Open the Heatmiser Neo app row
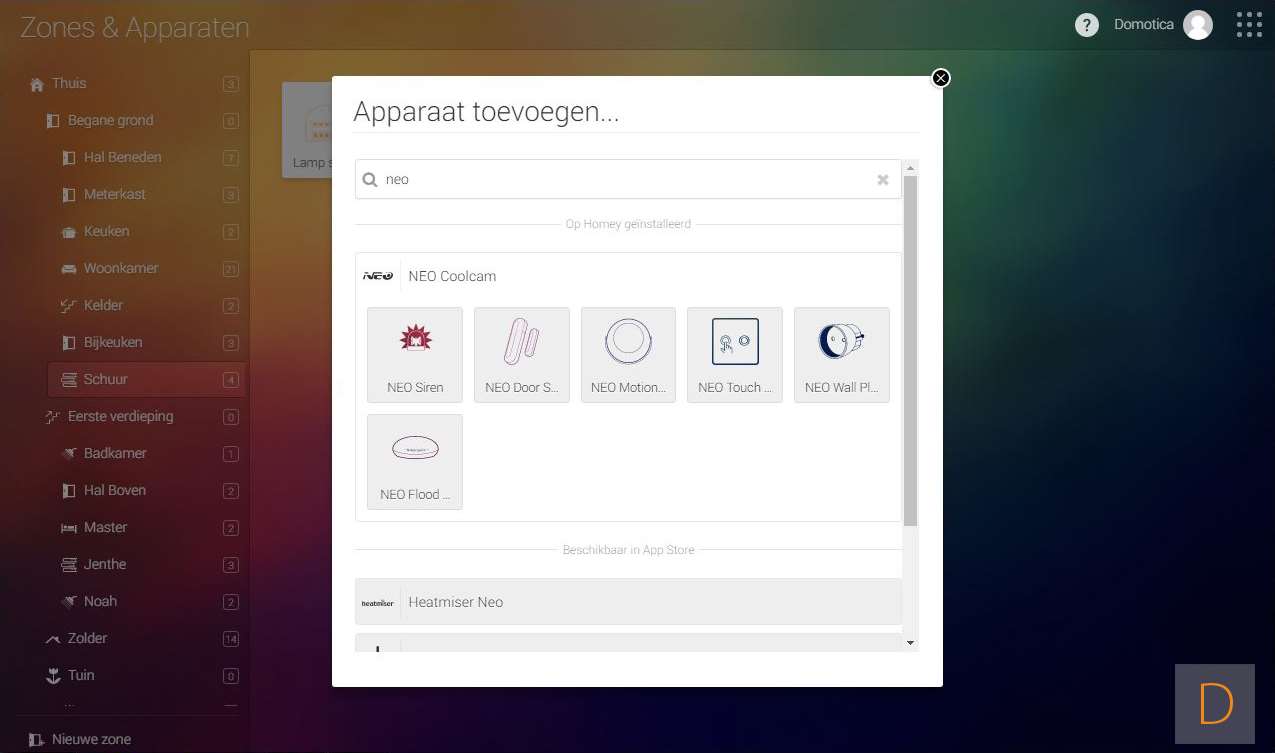 tap(628, 602)
